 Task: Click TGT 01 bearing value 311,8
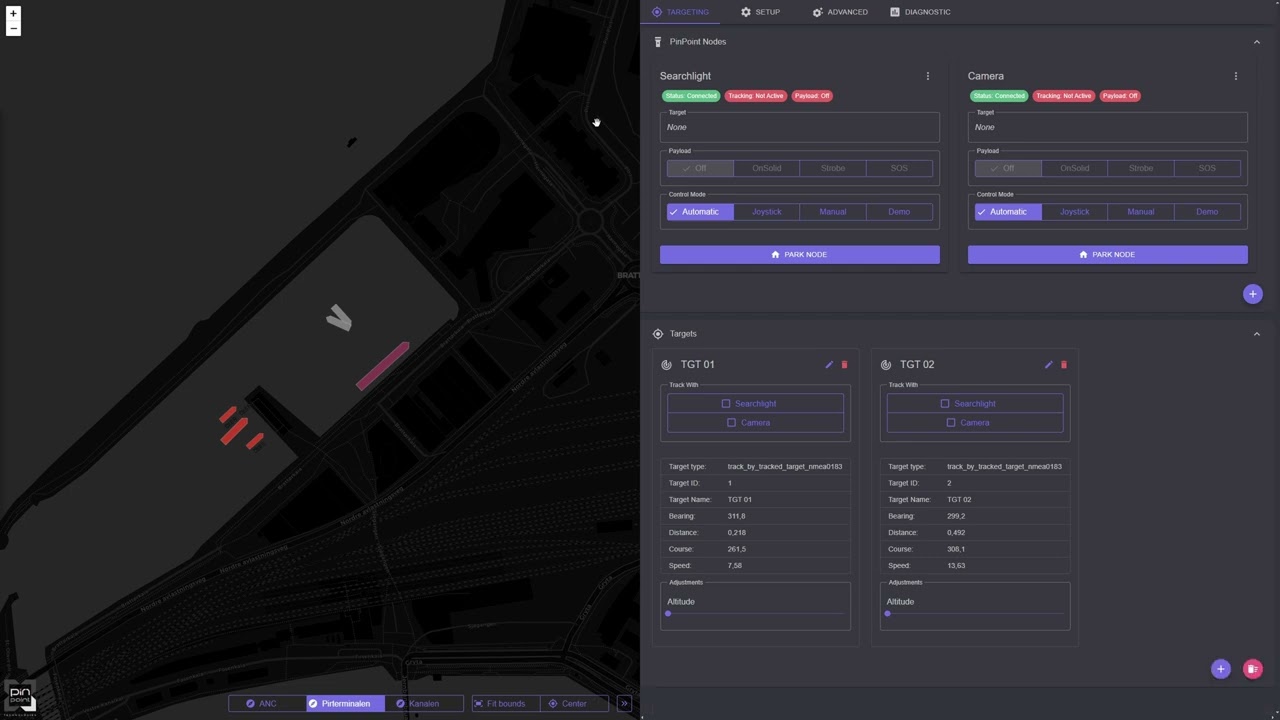pyautogui.click(x=737, y=516)
